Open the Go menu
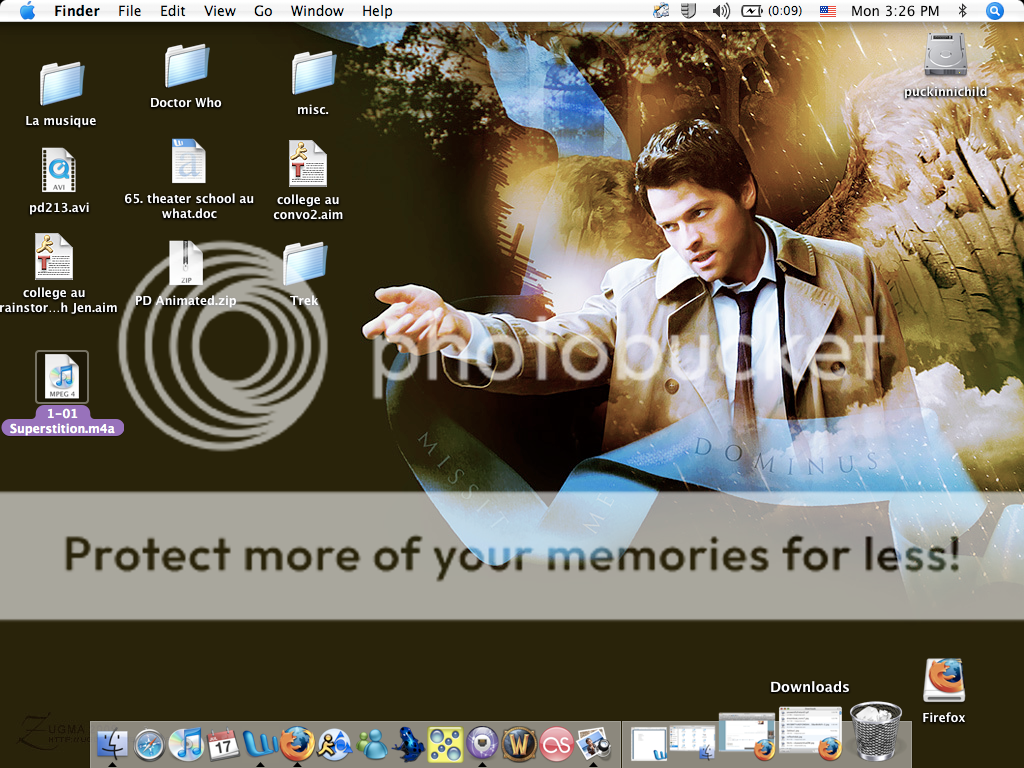The height and width of the screenshot is (768, 1024). (263, 11)
